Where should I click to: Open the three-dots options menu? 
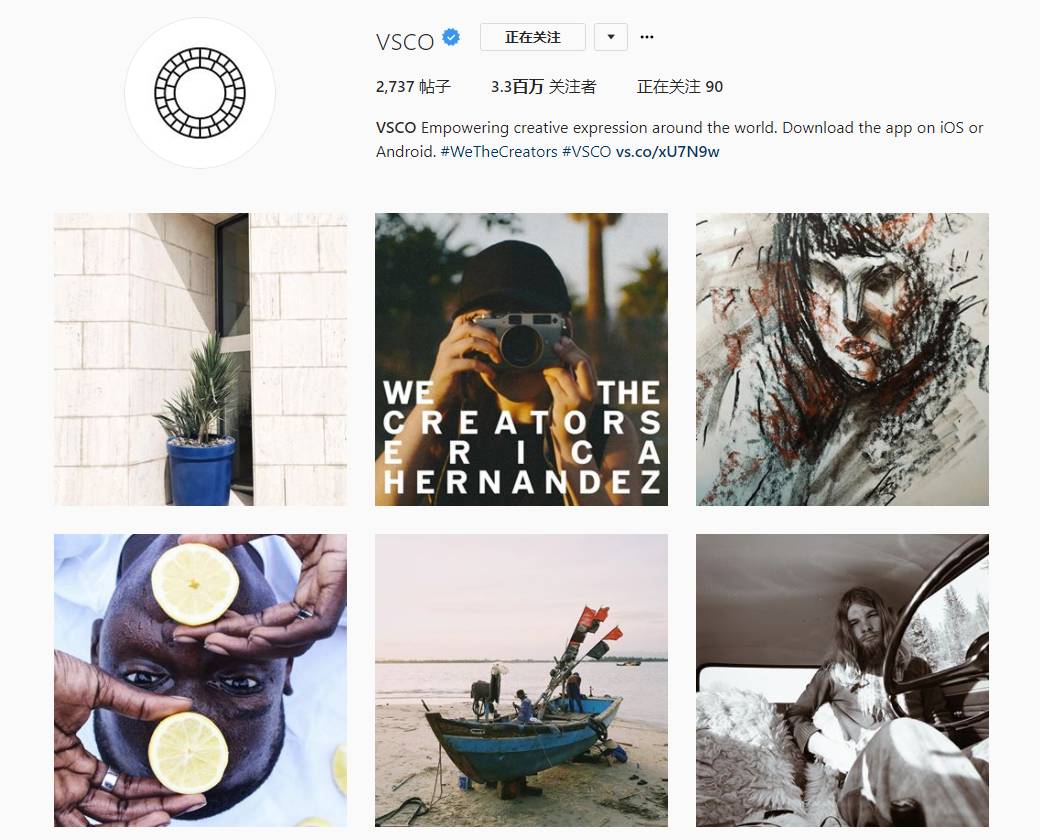647,37
